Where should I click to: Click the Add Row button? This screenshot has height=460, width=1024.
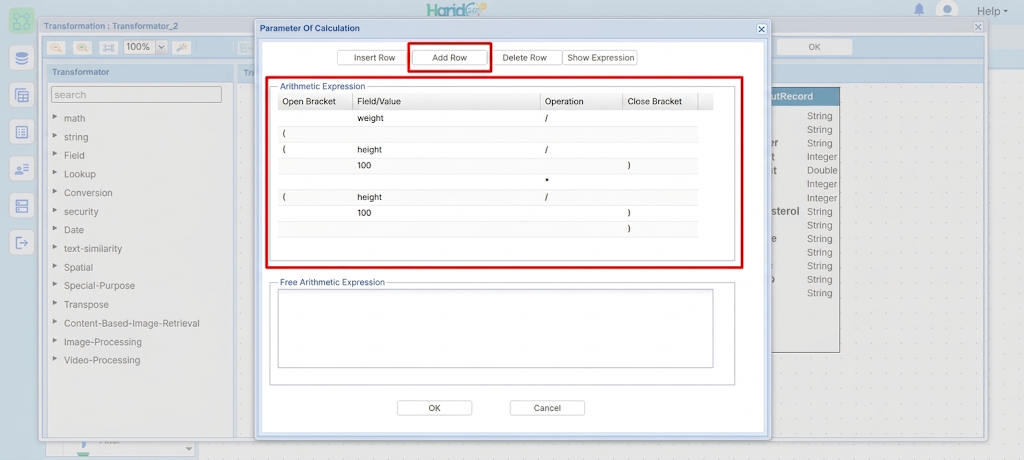(450, 58)
